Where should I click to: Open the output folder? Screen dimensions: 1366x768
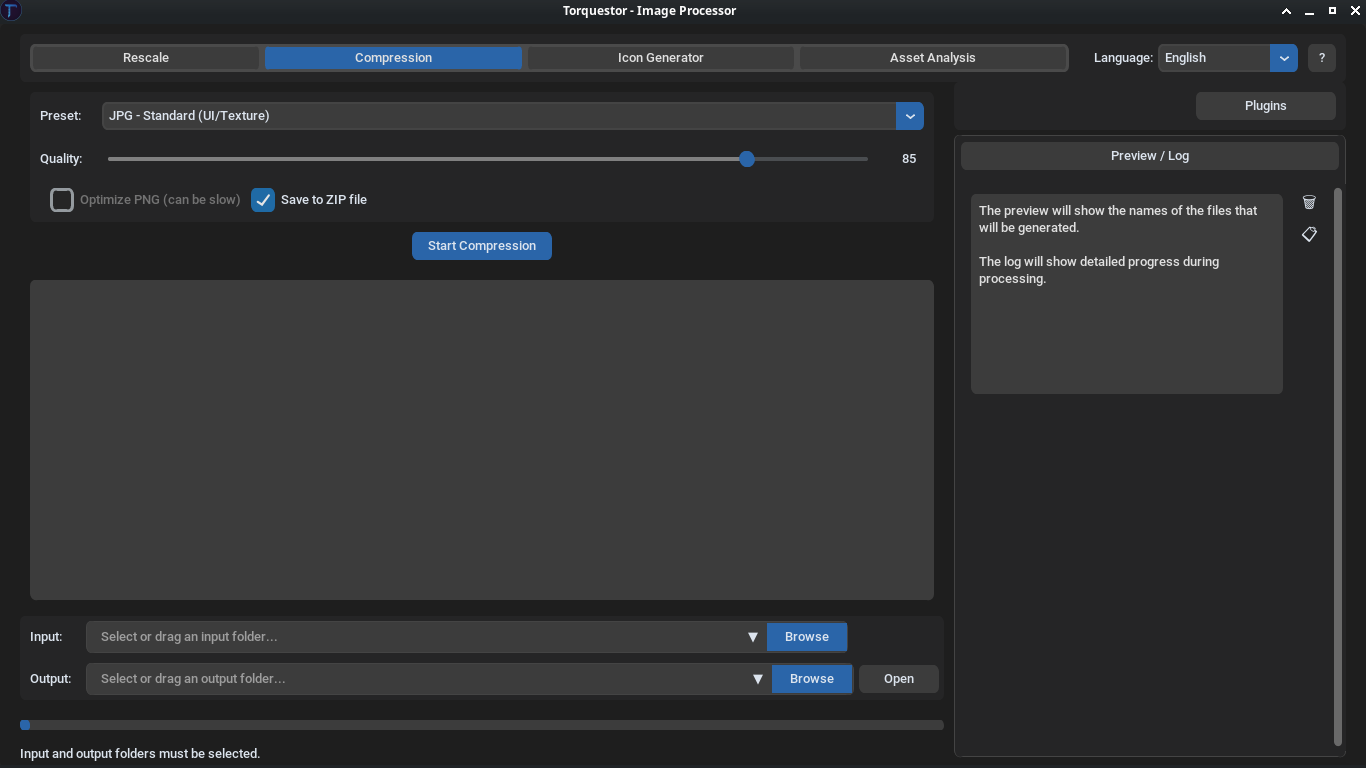coord(898,678)
